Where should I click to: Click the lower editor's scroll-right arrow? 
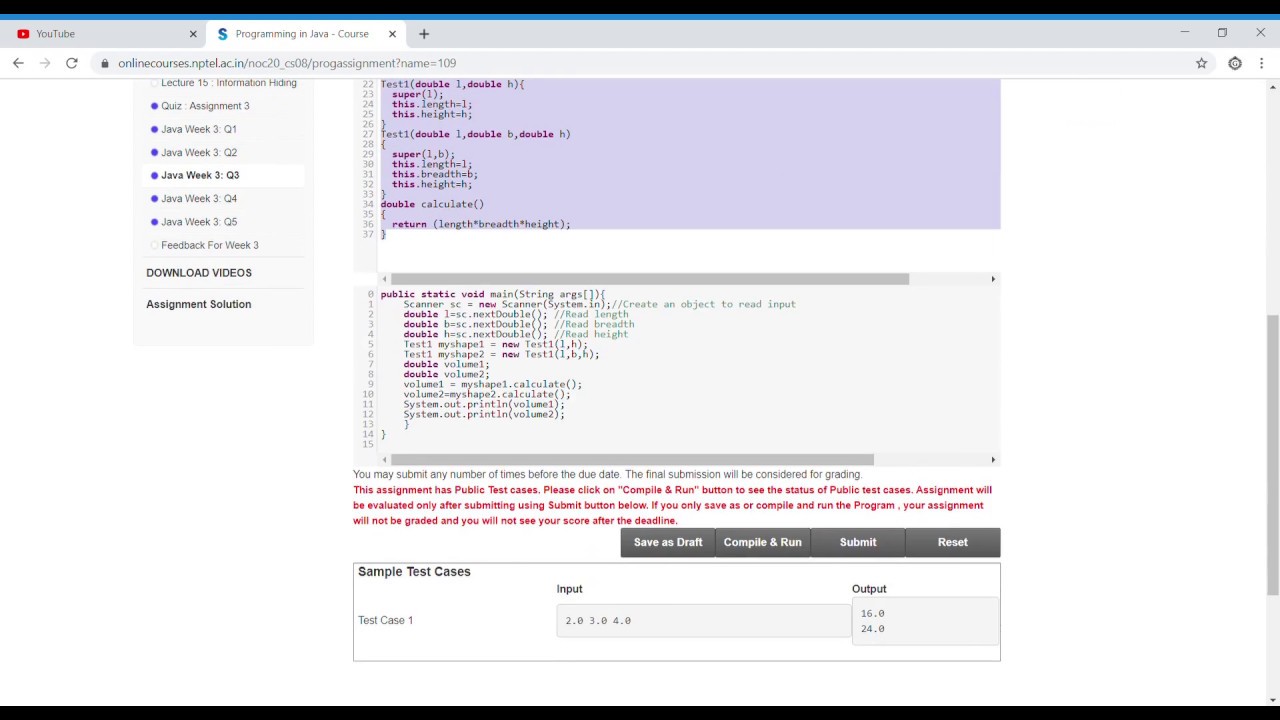click(993, 460)
